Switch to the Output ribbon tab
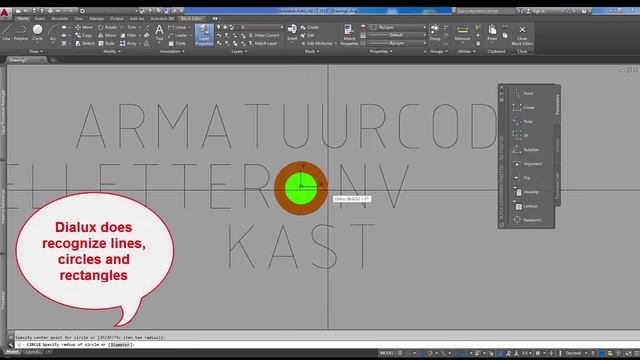The image size is (640, 360). coord(117,18)
